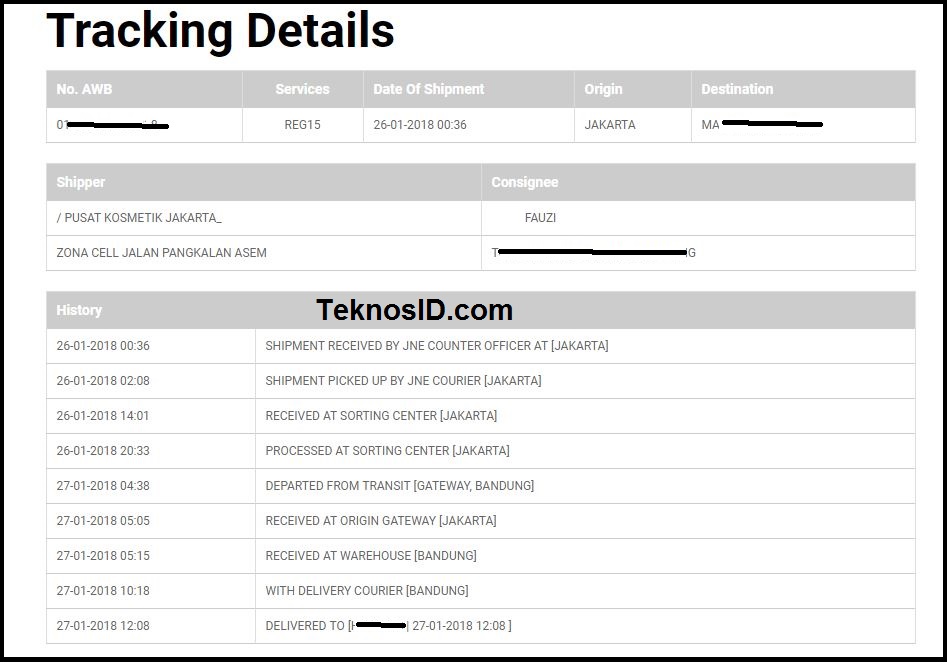The height and width of the screenshot is (664, 947).
Task: Click the History section header
Action: tap(79, 311)
